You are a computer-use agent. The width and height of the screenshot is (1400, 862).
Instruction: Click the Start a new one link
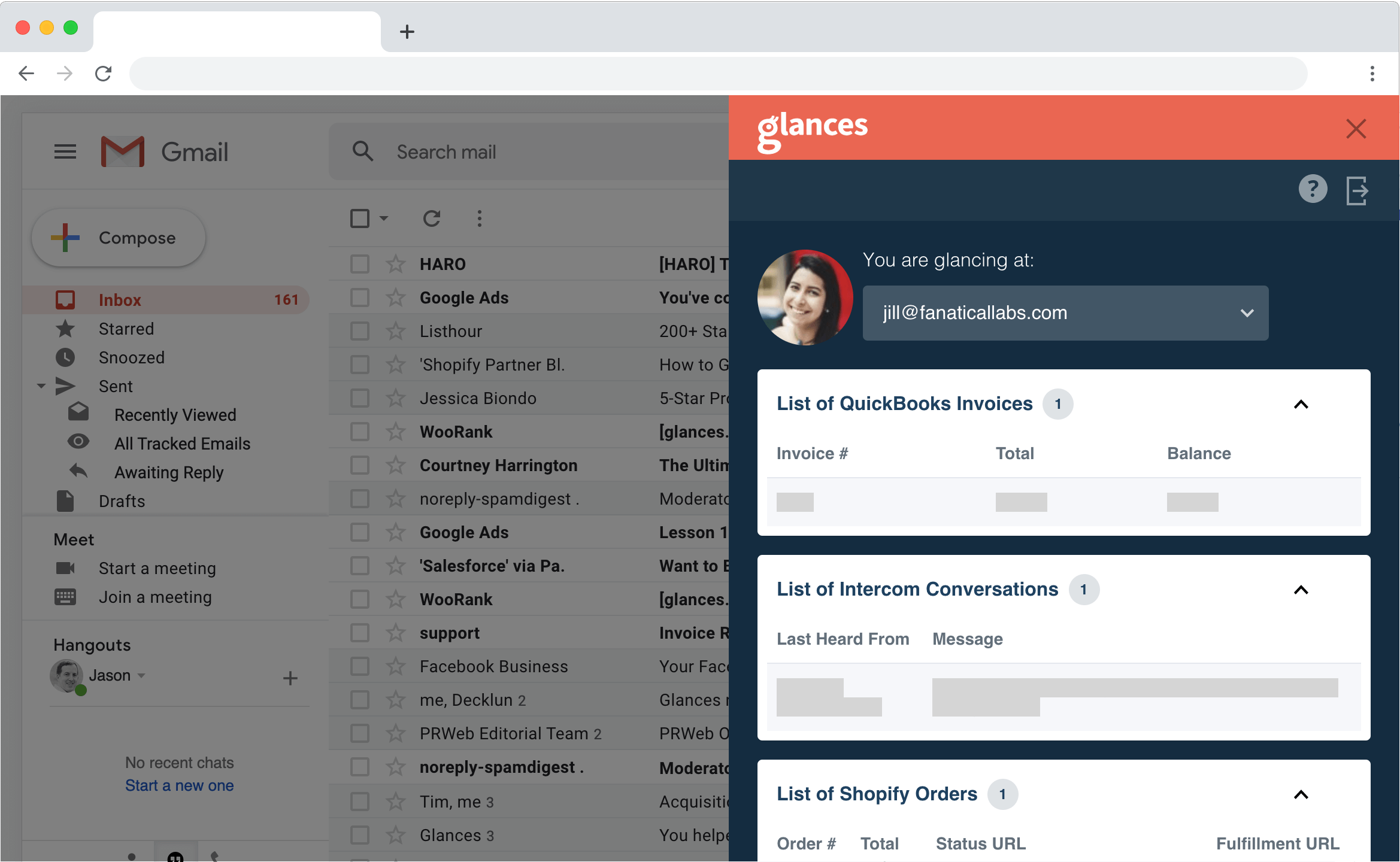click(179, 785)
